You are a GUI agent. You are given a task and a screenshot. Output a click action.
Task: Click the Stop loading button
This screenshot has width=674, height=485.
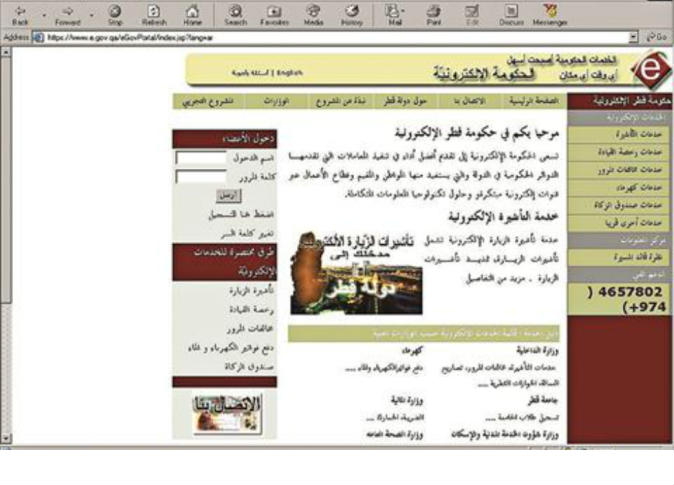(x=115, y=15)
